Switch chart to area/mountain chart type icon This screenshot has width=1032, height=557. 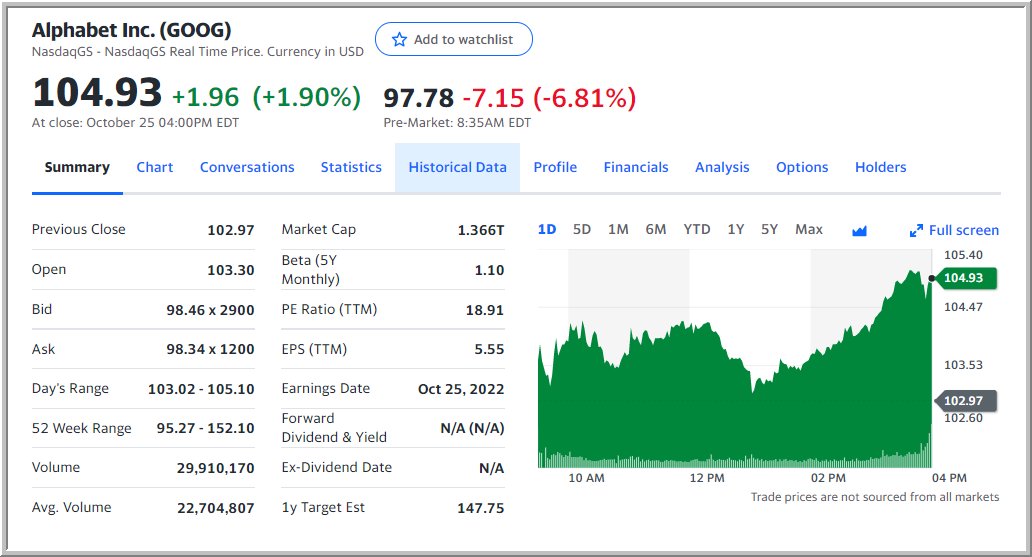coord(859,230)
